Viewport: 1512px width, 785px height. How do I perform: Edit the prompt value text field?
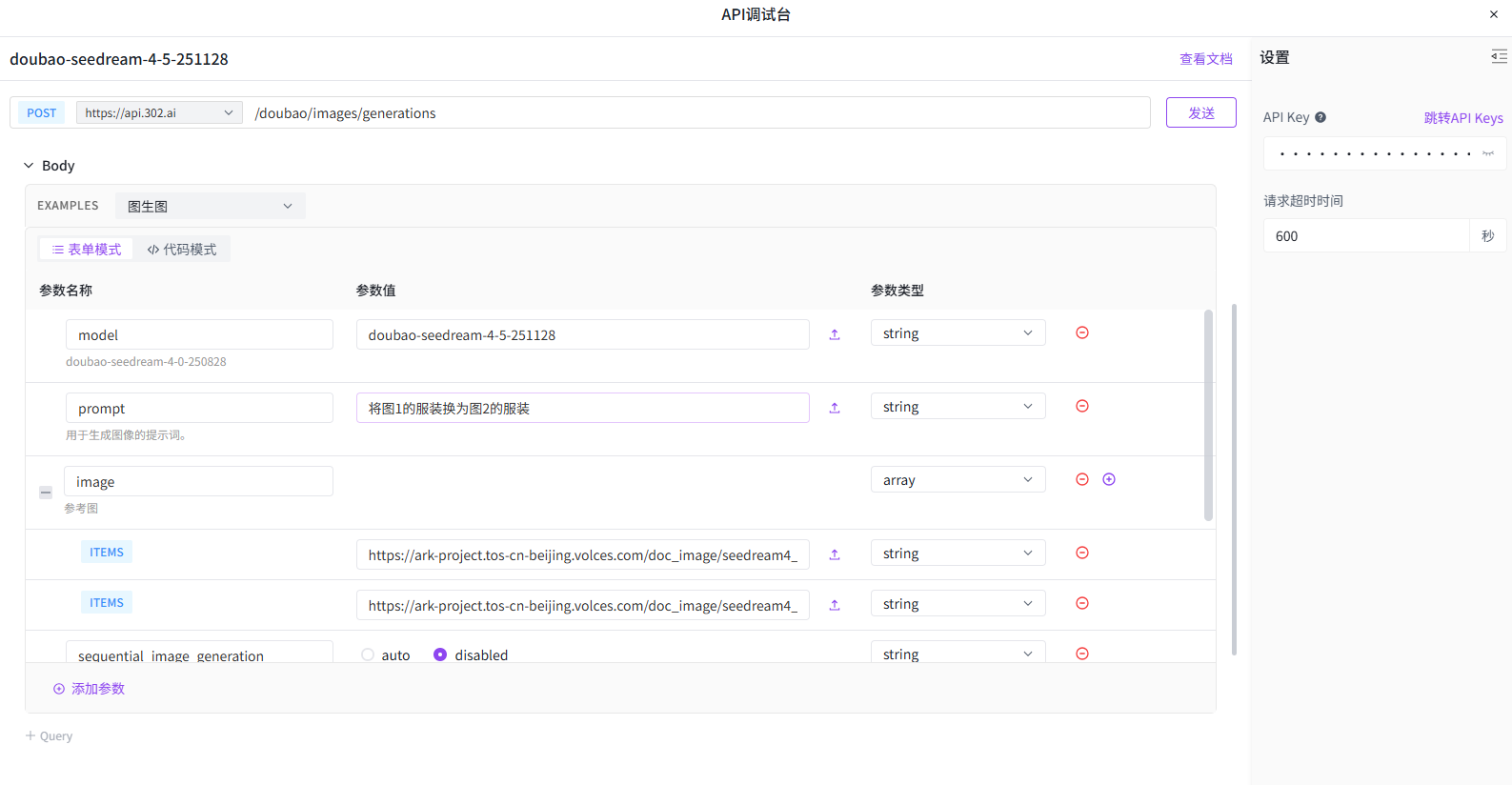pos(583,408)
